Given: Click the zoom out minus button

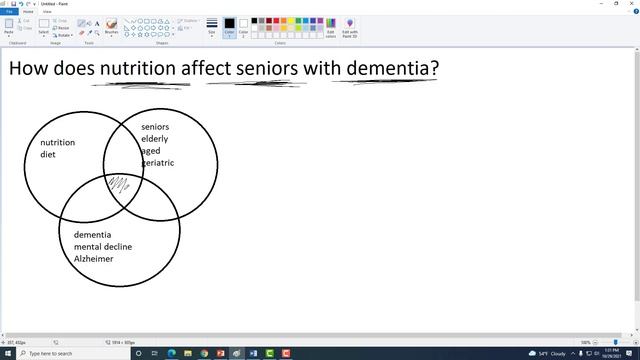Looking at the screenshot, I should (x=595, y=342).
